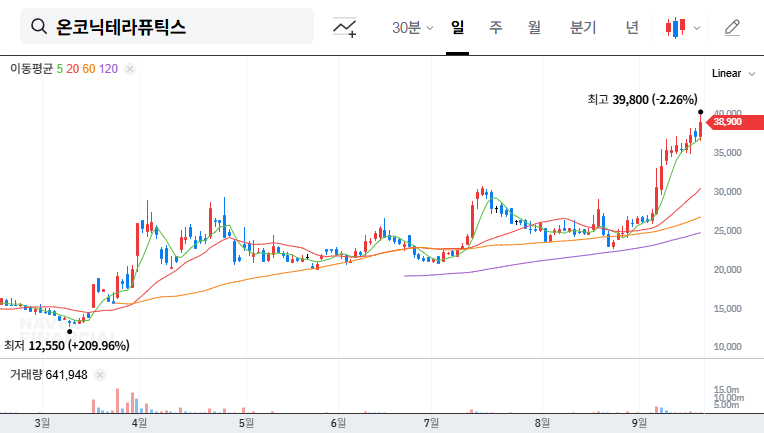Switch to the 월 monthly tab
764x433 pixels.
(x=534, y=27)
